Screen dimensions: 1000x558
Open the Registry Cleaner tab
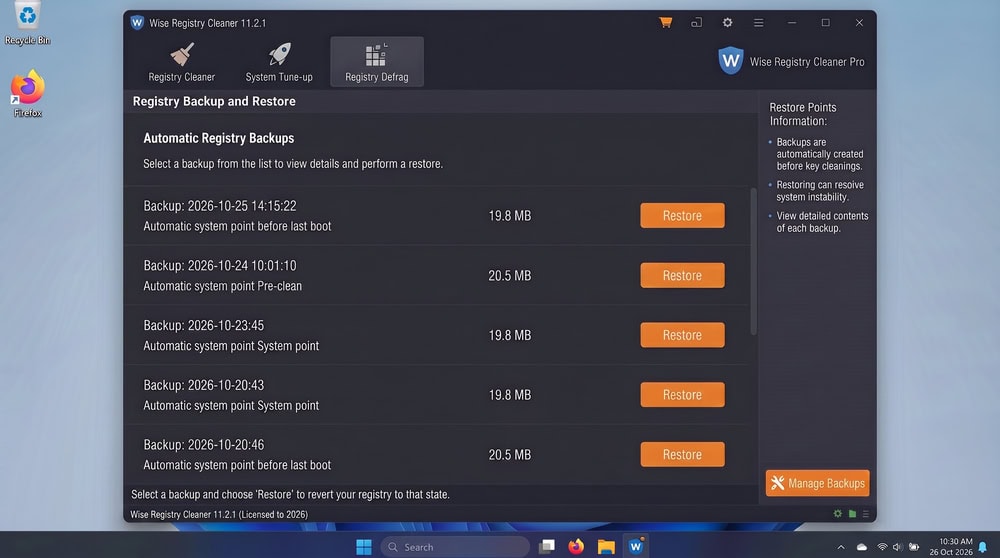pyautogui.click(x=182, y=62)
